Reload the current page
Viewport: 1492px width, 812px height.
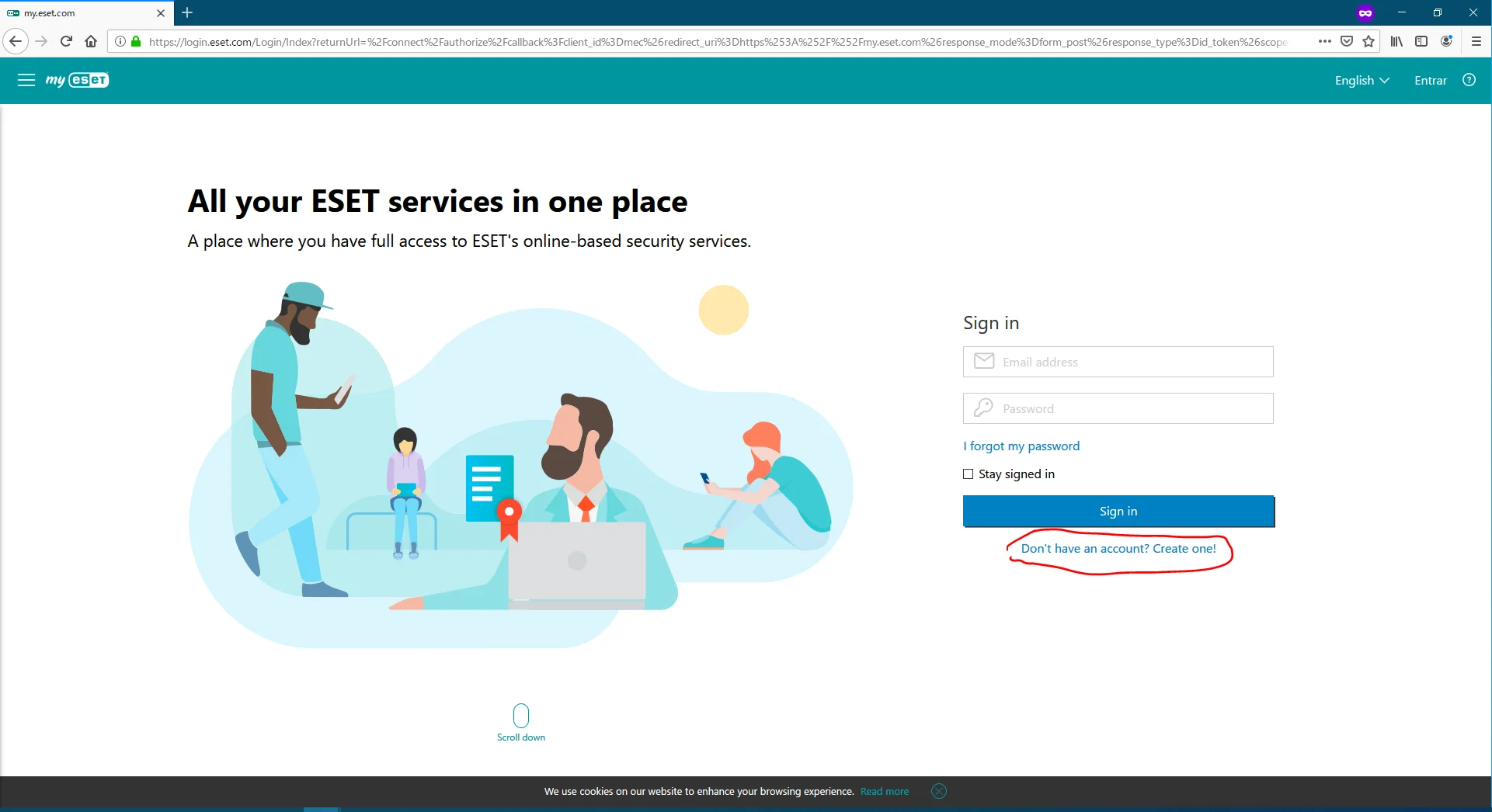pos(66,41)
